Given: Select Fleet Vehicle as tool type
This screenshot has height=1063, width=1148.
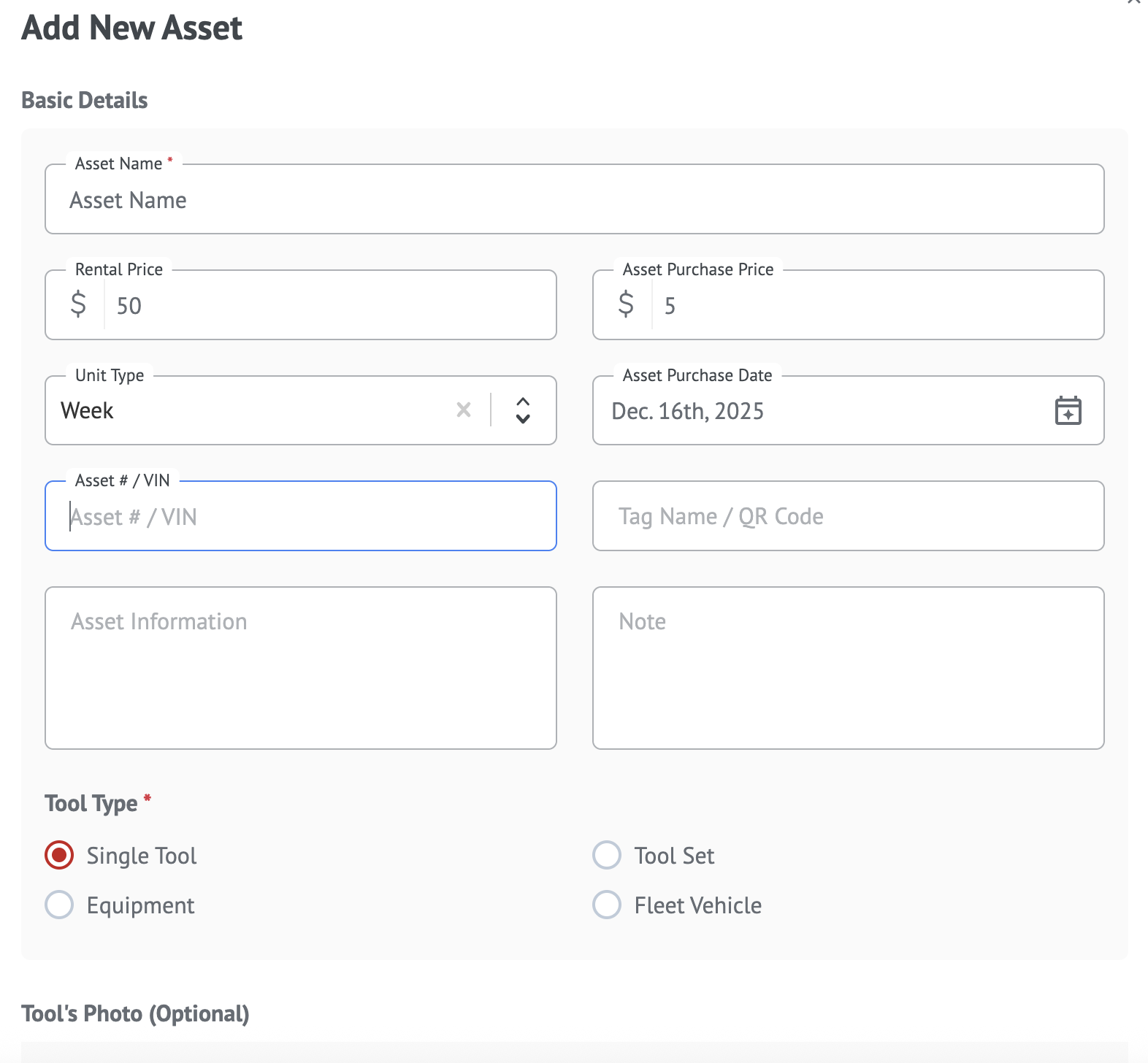Looking at the screenshot, I should click(x=607, y=905).
